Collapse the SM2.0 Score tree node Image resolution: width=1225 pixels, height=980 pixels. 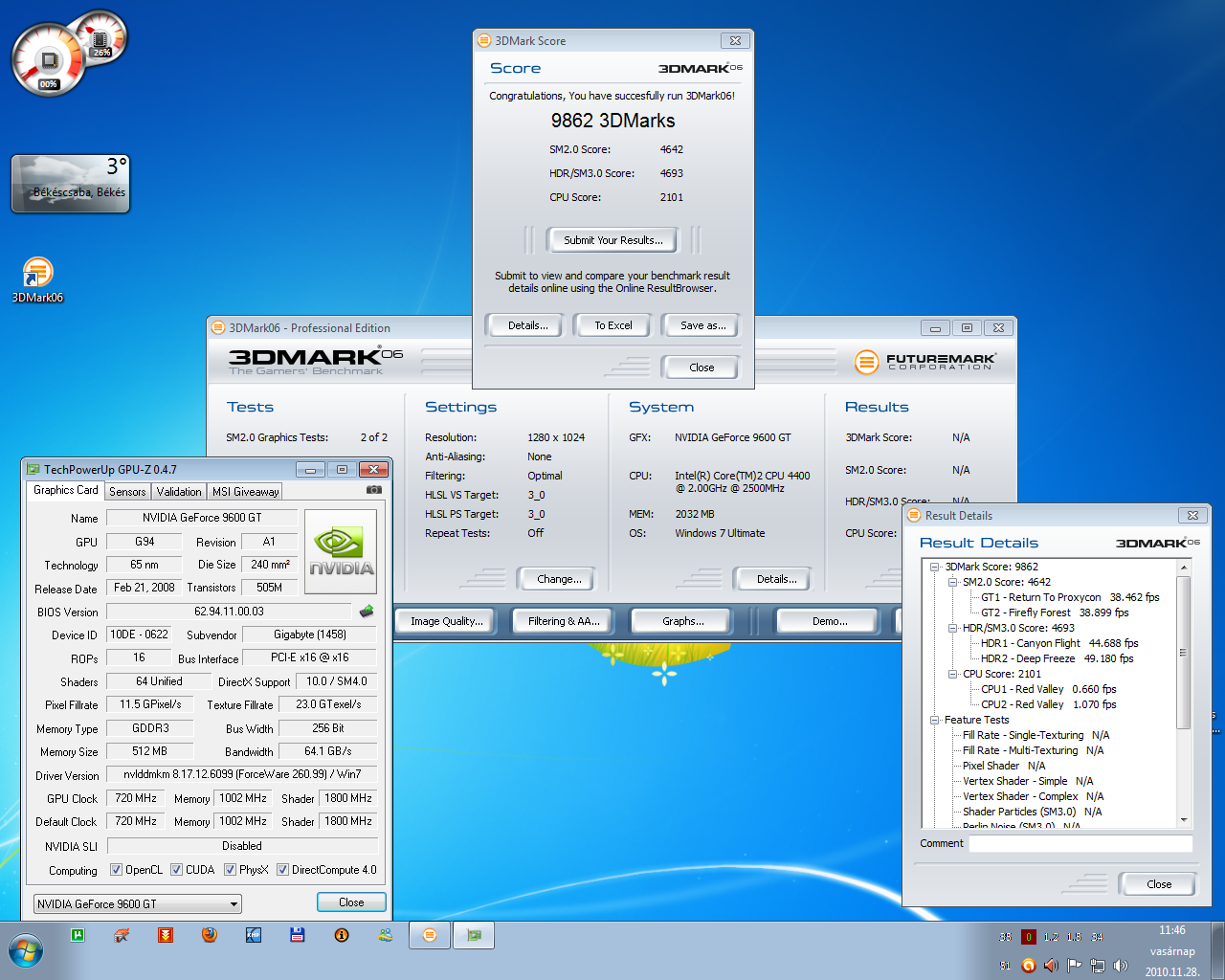click(952, 582)
